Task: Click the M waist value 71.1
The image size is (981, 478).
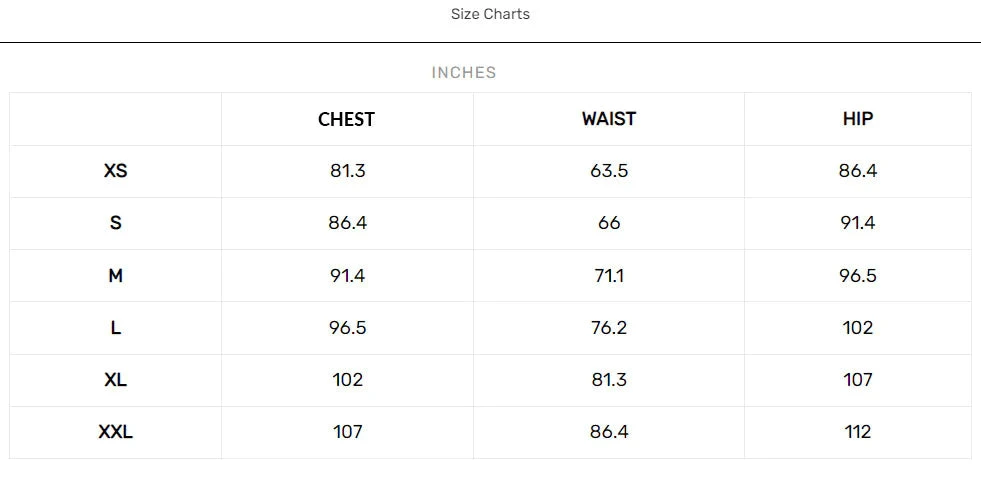Action: (609, 275)
